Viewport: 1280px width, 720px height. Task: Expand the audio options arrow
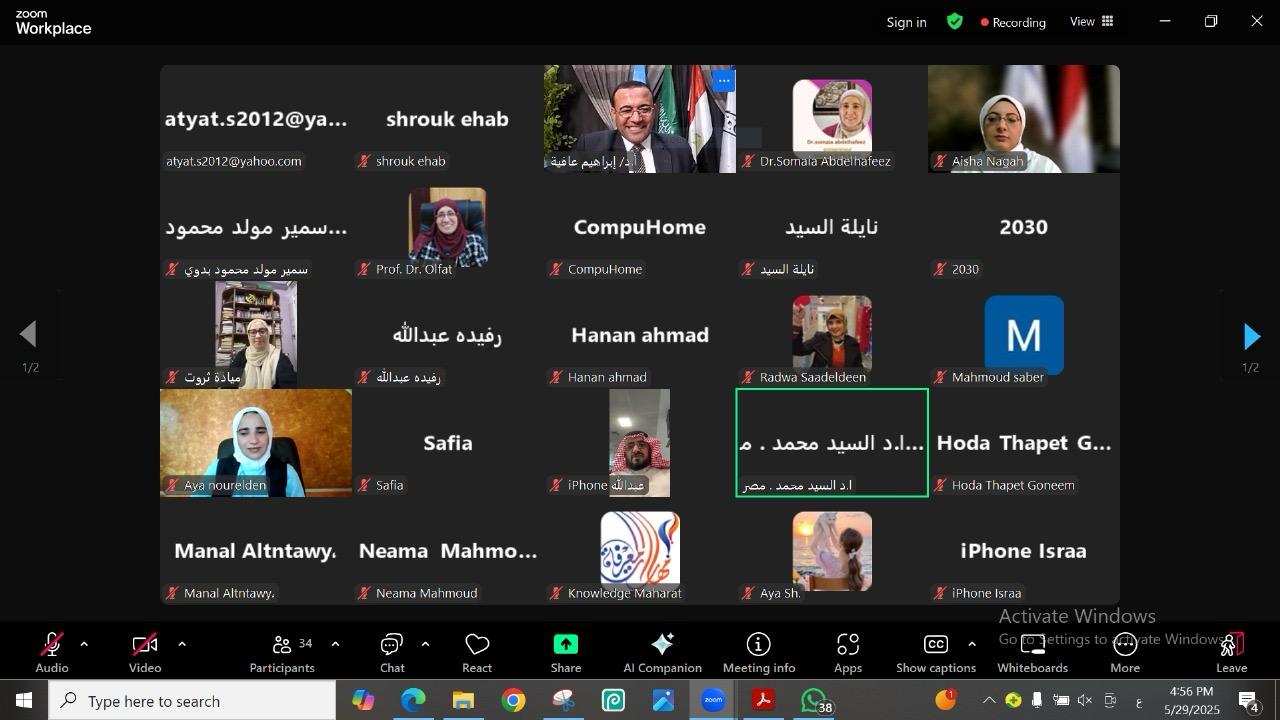(84, 644)
